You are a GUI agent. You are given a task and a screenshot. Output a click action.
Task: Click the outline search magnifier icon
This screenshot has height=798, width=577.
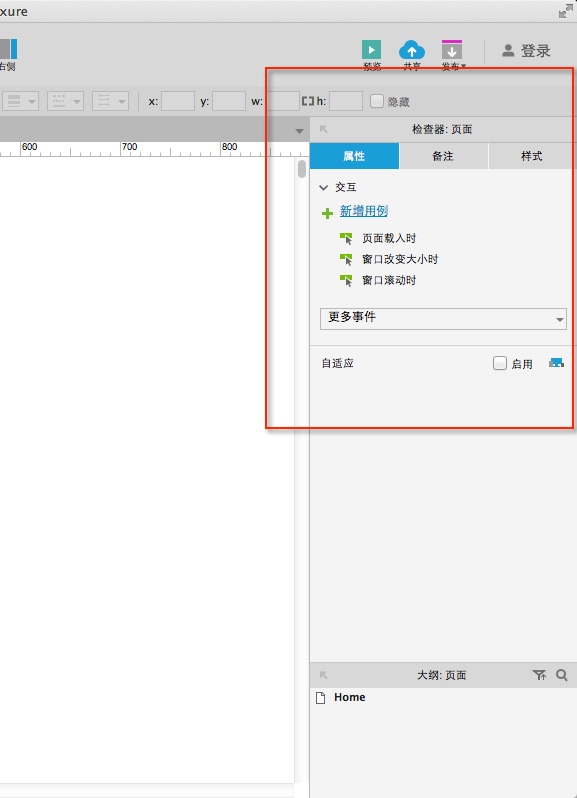click(561, 675)
